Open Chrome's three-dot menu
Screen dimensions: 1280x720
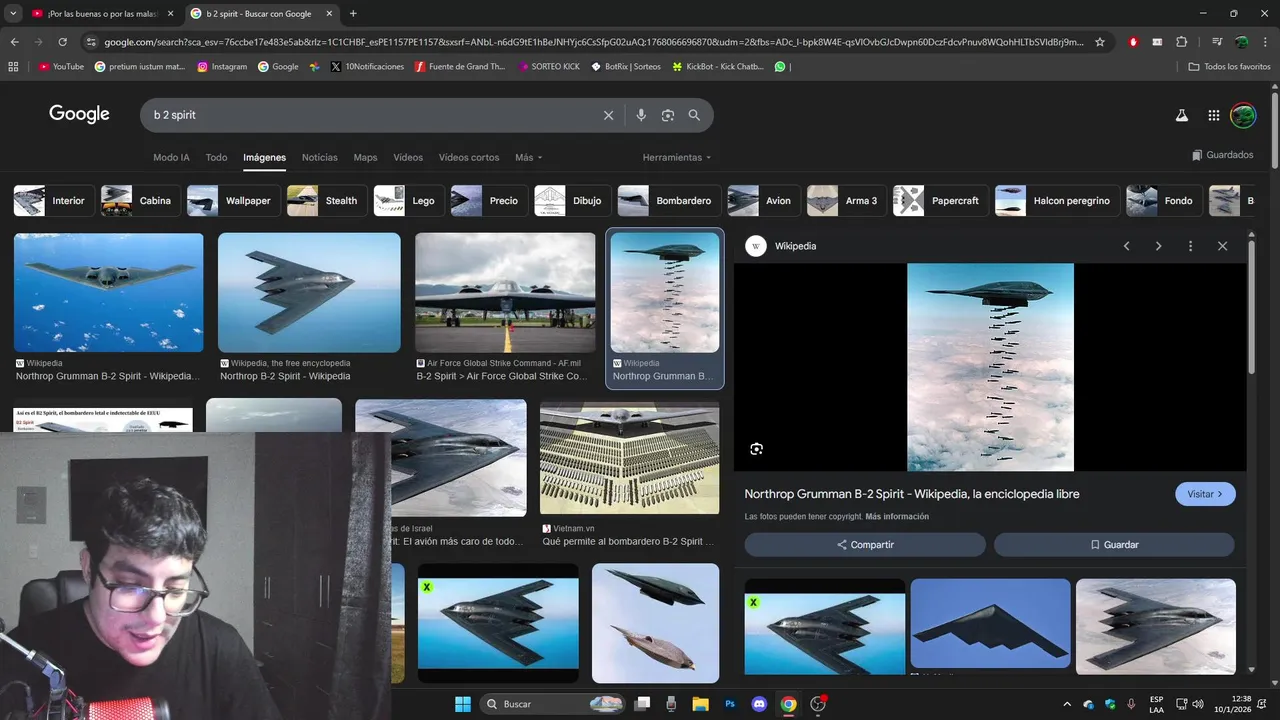coord(1266,42)
